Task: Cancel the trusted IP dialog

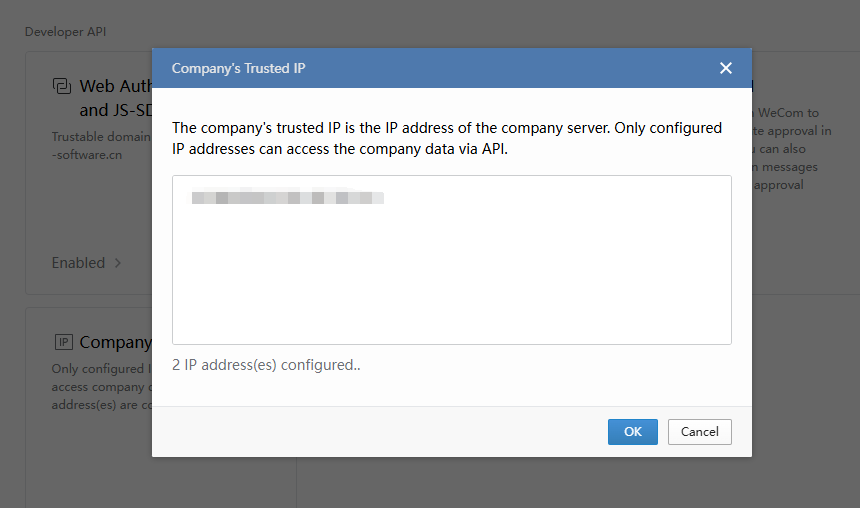Action: click(700, 432)
